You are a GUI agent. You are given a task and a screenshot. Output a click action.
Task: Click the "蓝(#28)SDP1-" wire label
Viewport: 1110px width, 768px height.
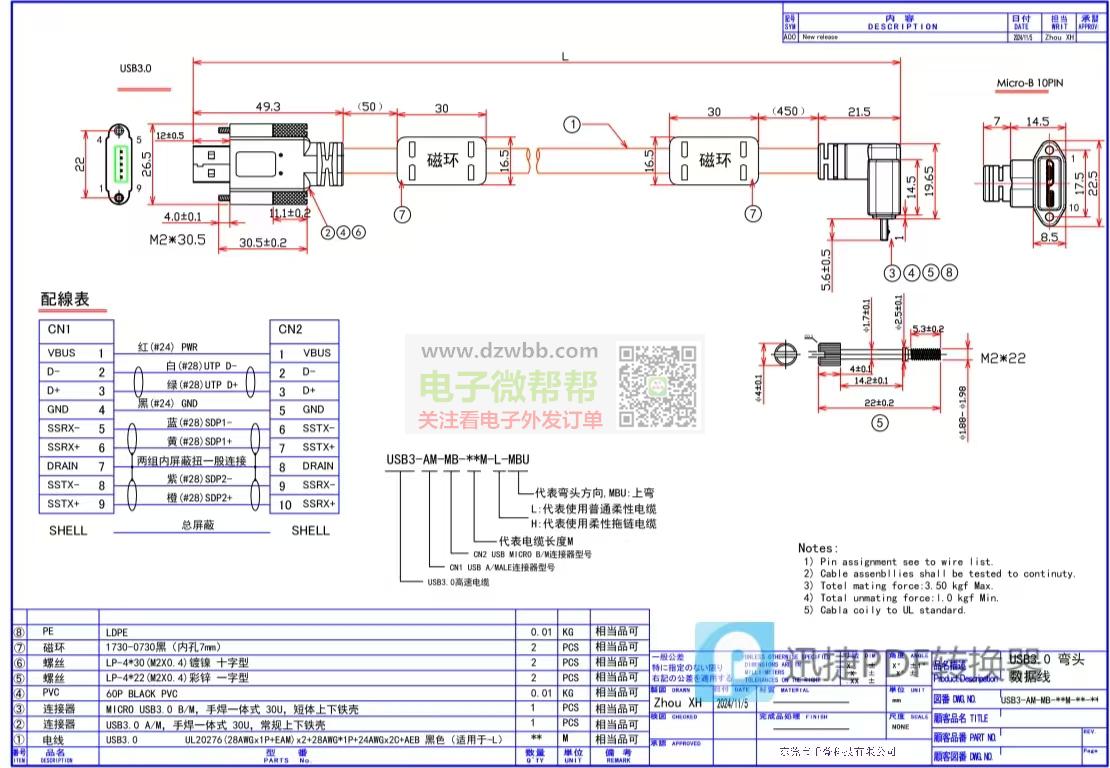click(199, 423)
